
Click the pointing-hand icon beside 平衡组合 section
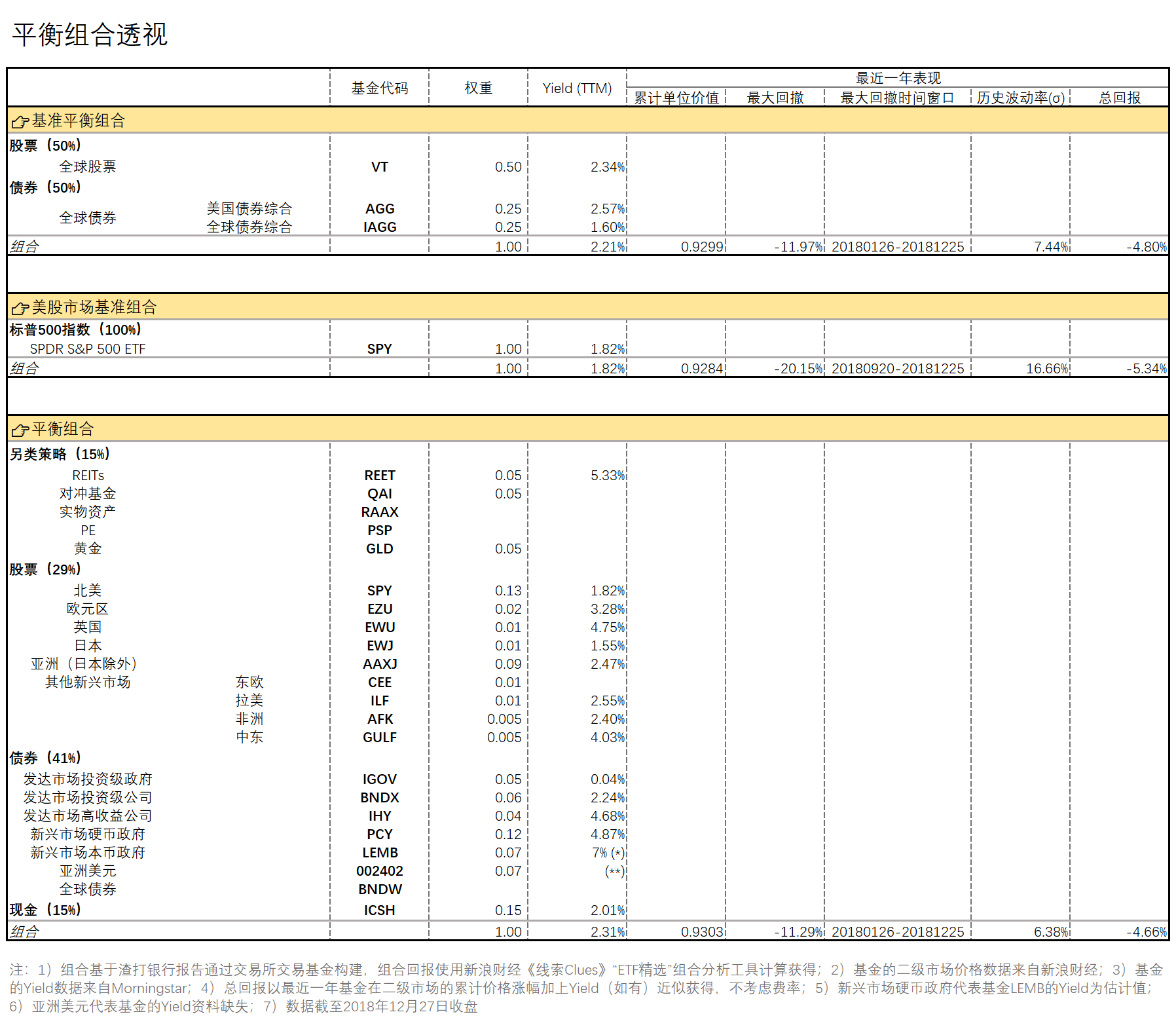tap(20, 430)
